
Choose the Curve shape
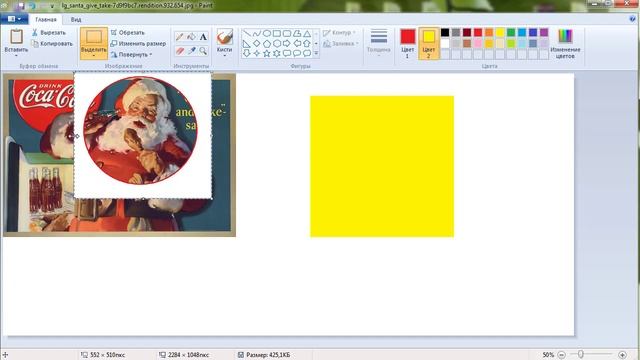257,33
